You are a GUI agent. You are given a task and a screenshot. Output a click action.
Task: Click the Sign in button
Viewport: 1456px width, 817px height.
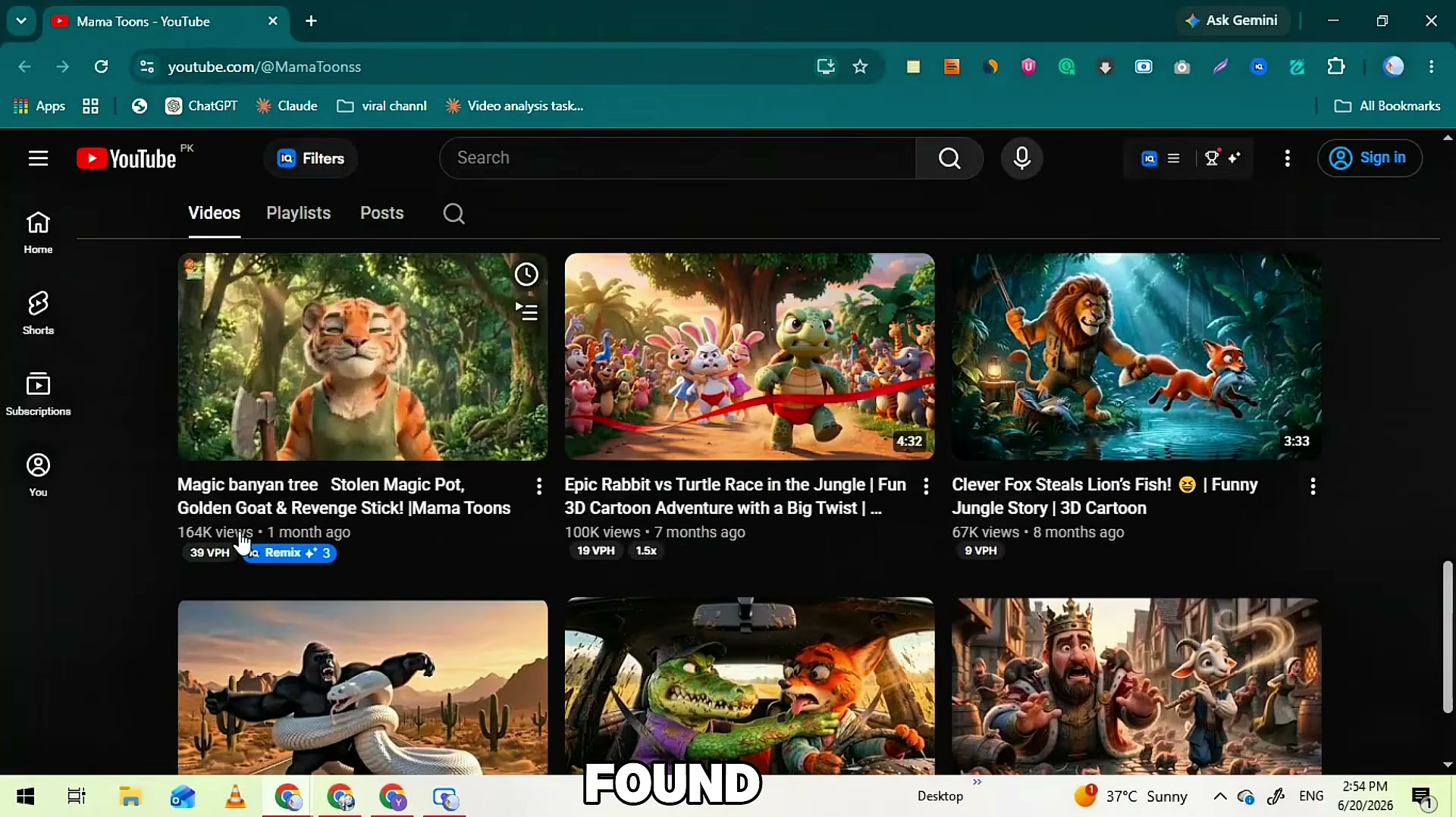point(1370,158)
